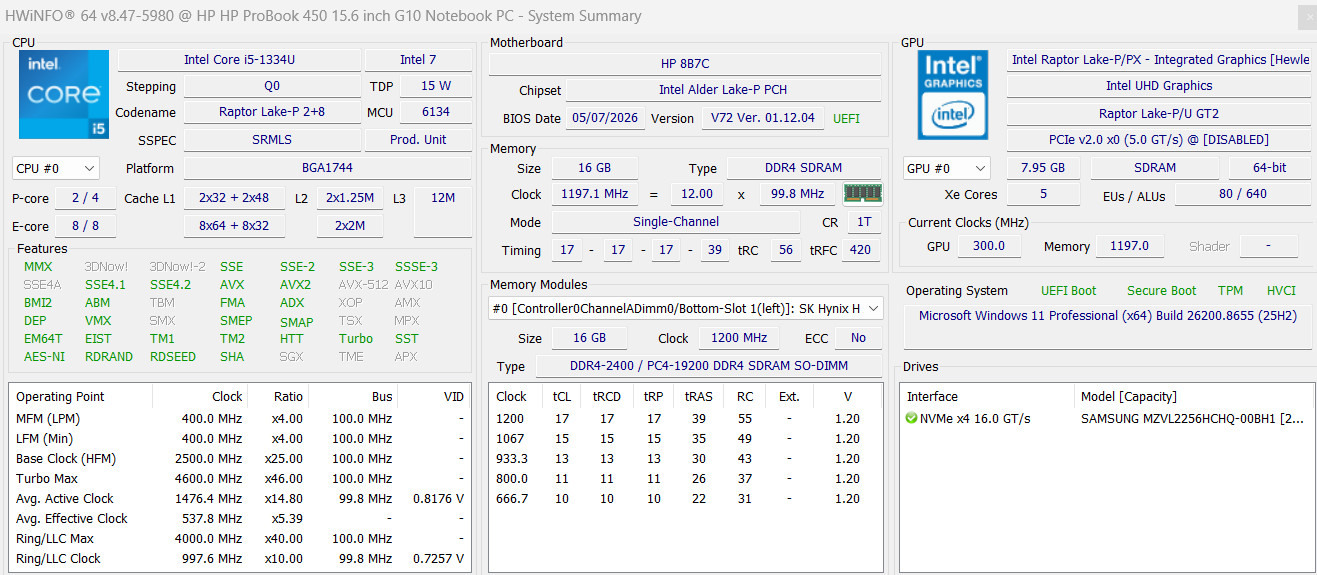1317x575 pixels.
Task: Click the PCIe v2.0 x0 DISABLED field
Action: coord(1159,140)
